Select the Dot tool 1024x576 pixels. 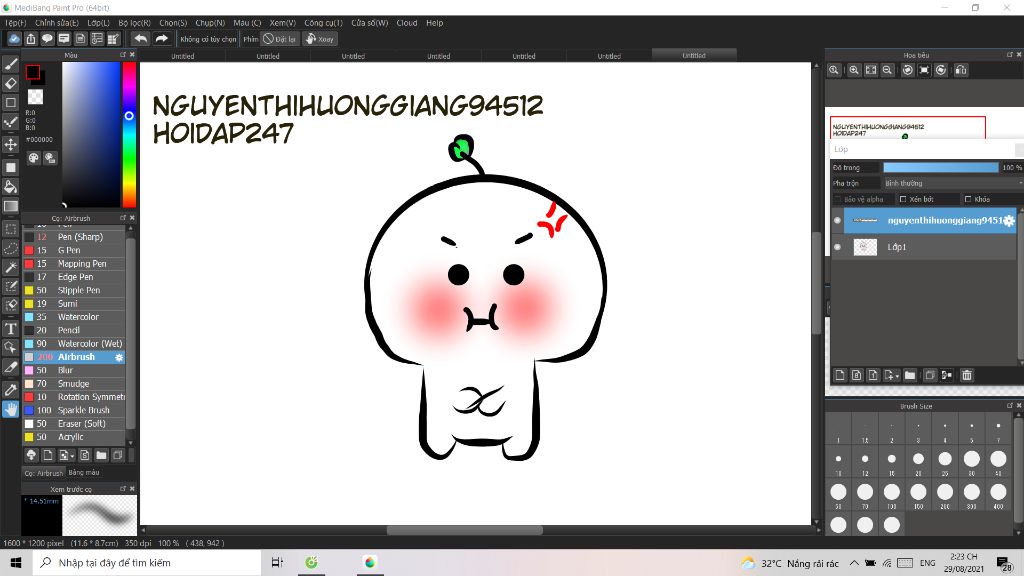click(x=10, y=122)
